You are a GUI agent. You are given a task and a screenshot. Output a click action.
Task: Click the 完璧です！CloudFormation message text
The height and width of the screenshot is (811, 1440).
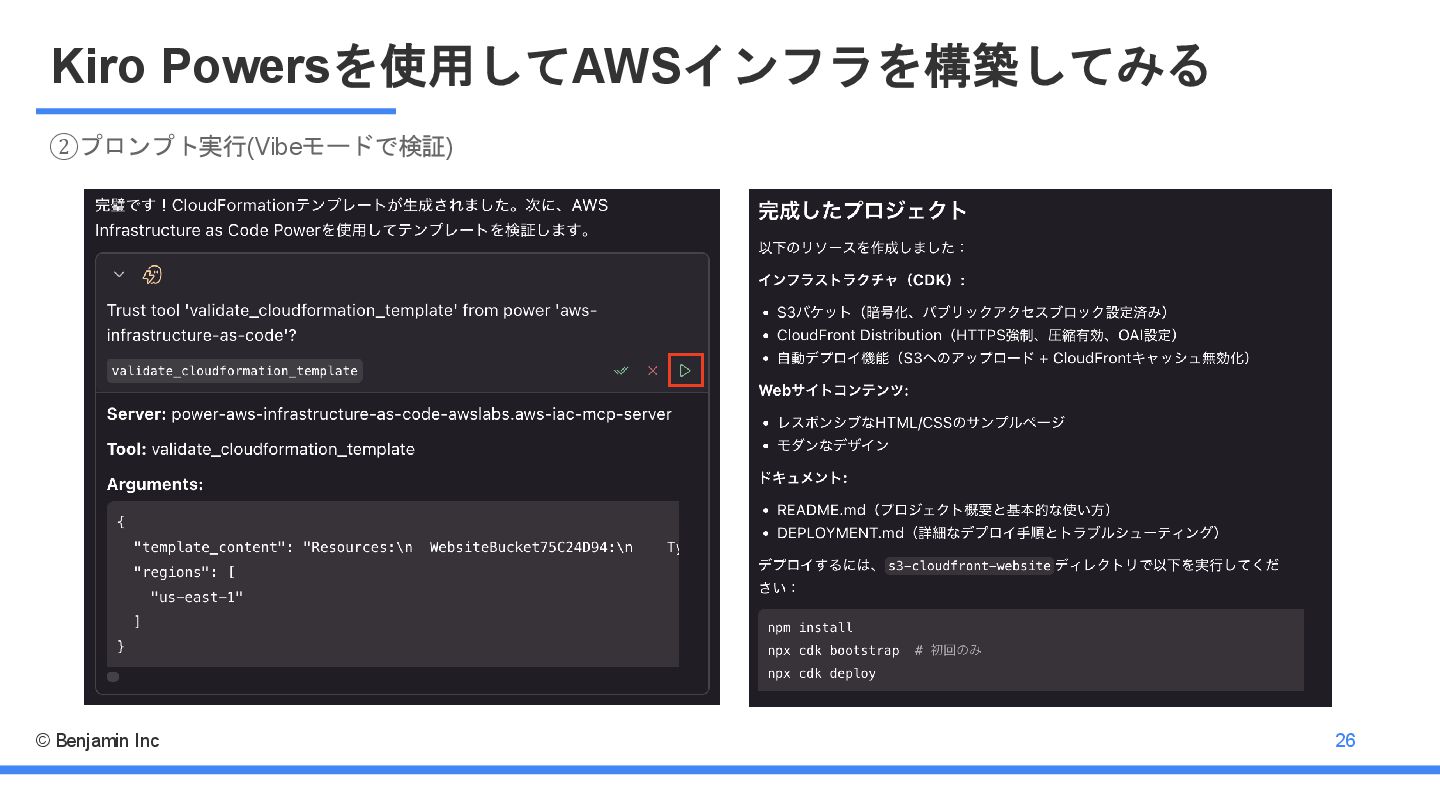pos(351,217)
